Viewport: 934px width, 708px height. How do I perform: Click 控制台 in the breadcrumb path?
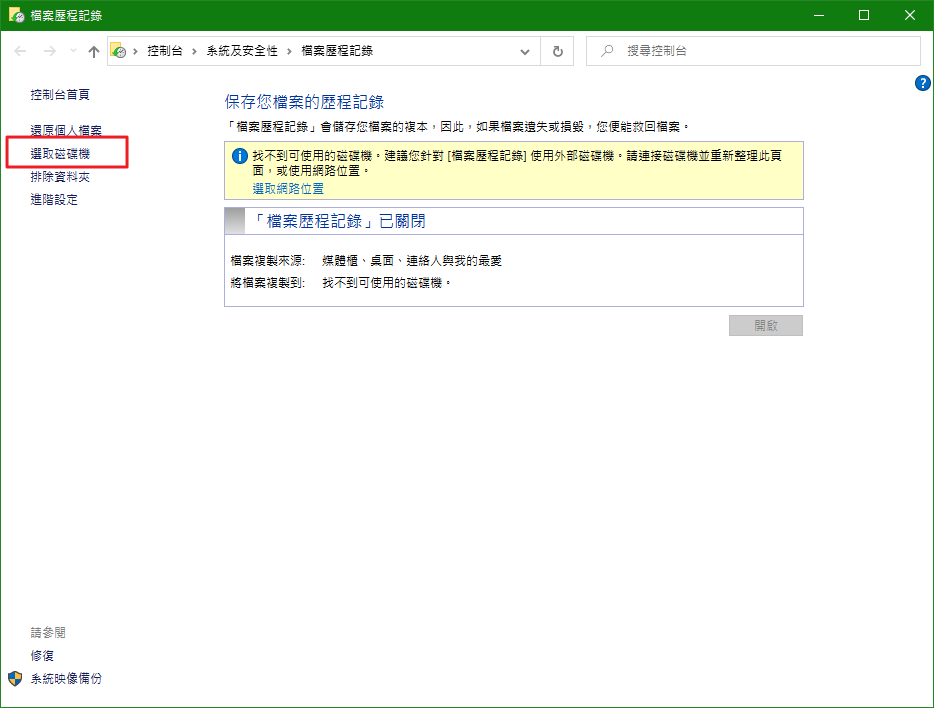click(x=165, y=51)
